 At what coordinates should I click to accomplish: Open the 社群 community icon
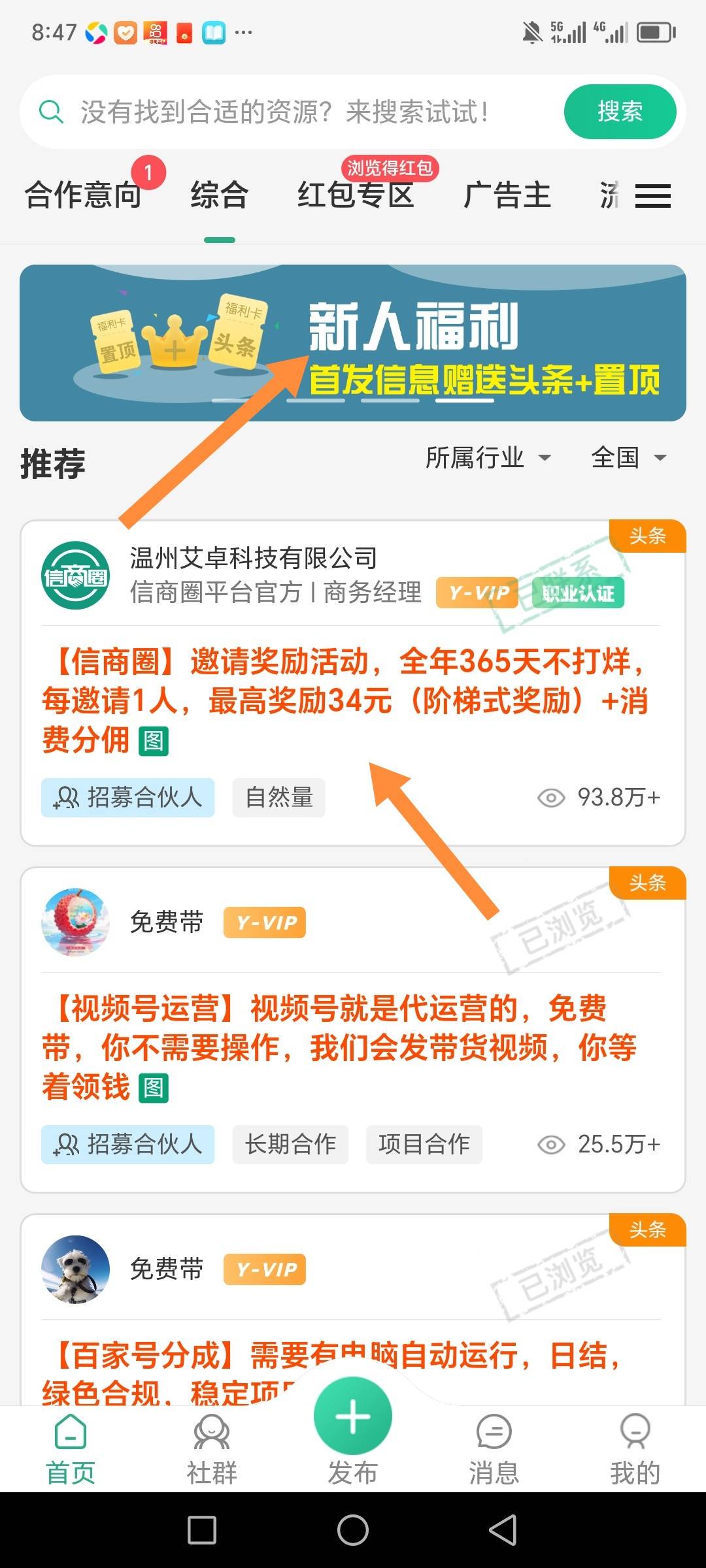tap(212, 1433)
